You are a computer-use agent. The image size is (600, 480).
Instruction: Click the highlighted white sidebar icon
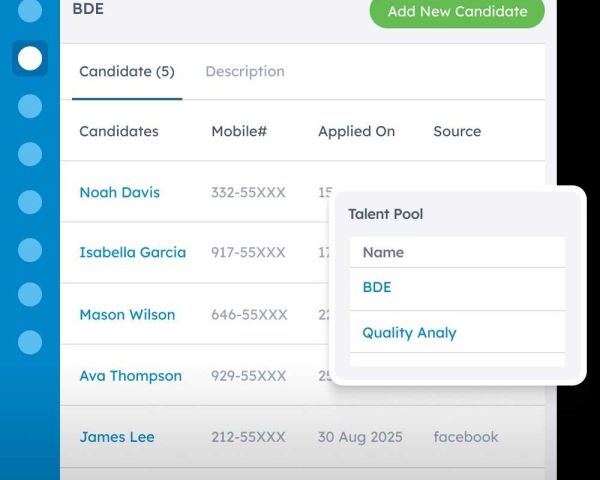point(30,58)
